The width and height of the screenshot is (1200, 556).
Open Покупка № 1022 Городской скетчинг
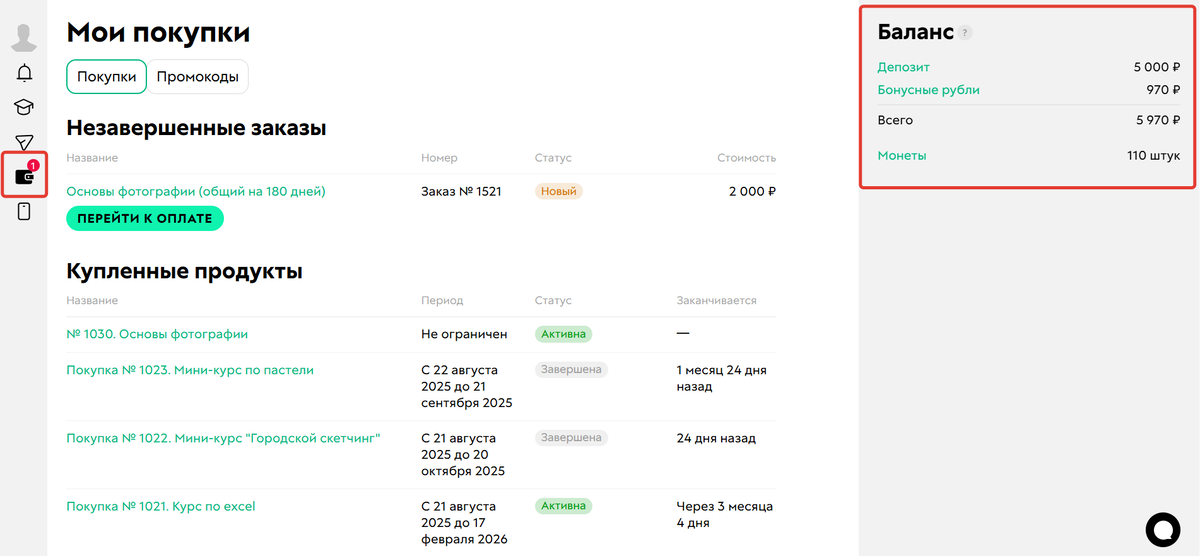pos(223,438)
